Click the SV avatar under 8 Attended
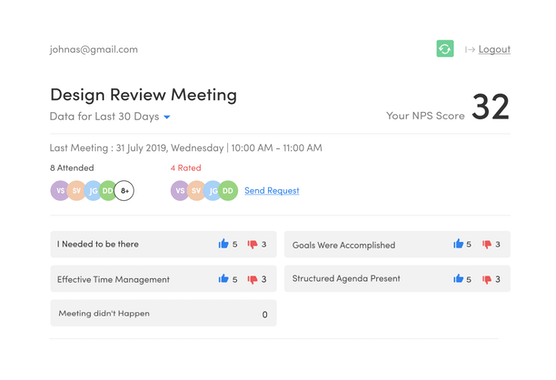Screen dimensions: 556x380 [x=76, y=191]
